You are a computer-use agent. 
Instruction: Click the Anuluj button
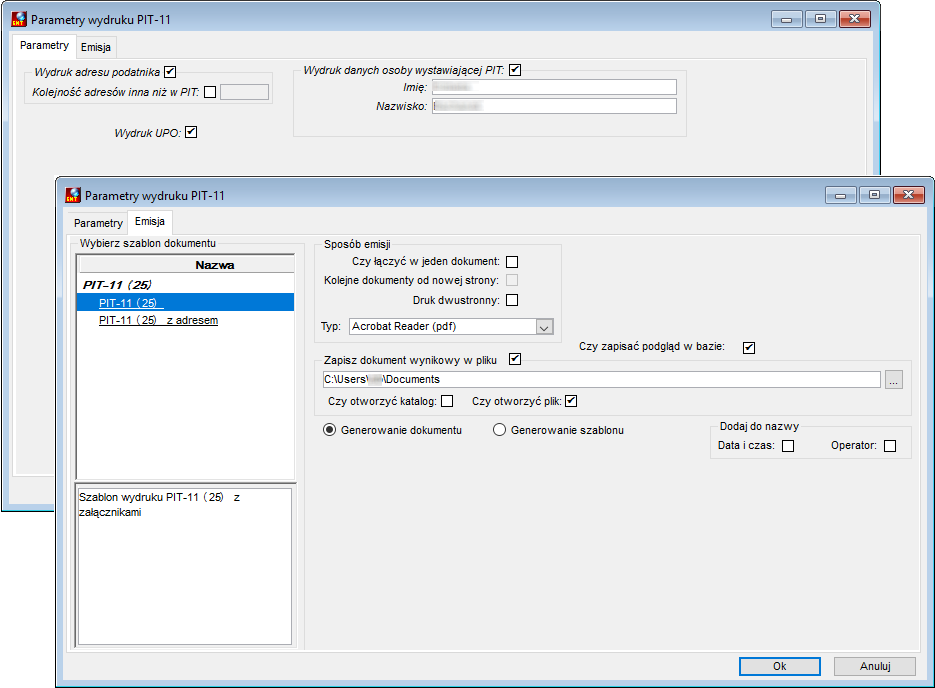[x=875, y=667]
